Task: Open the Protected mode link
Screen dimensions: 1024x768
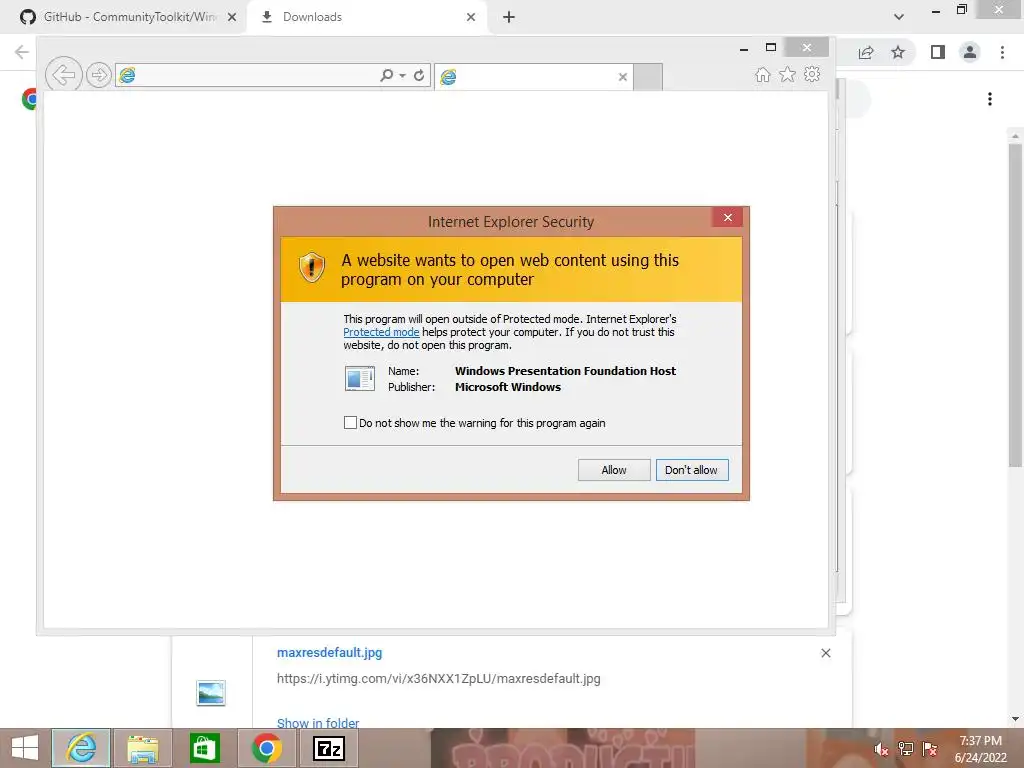Action: point(381,332)
